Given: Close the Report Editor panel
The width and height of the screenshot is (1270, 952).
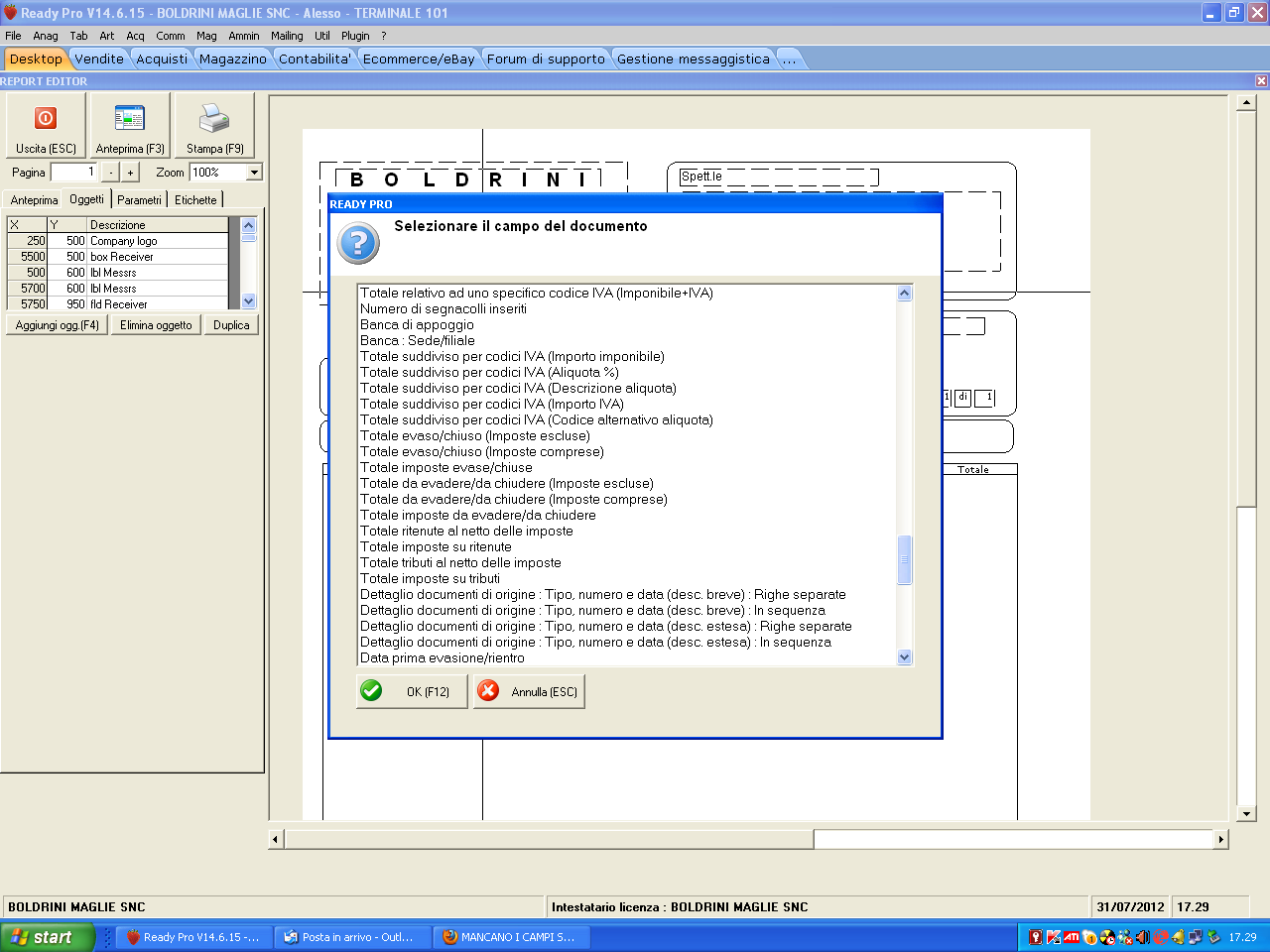Looking at the screenshot, I should [1261, 81].
